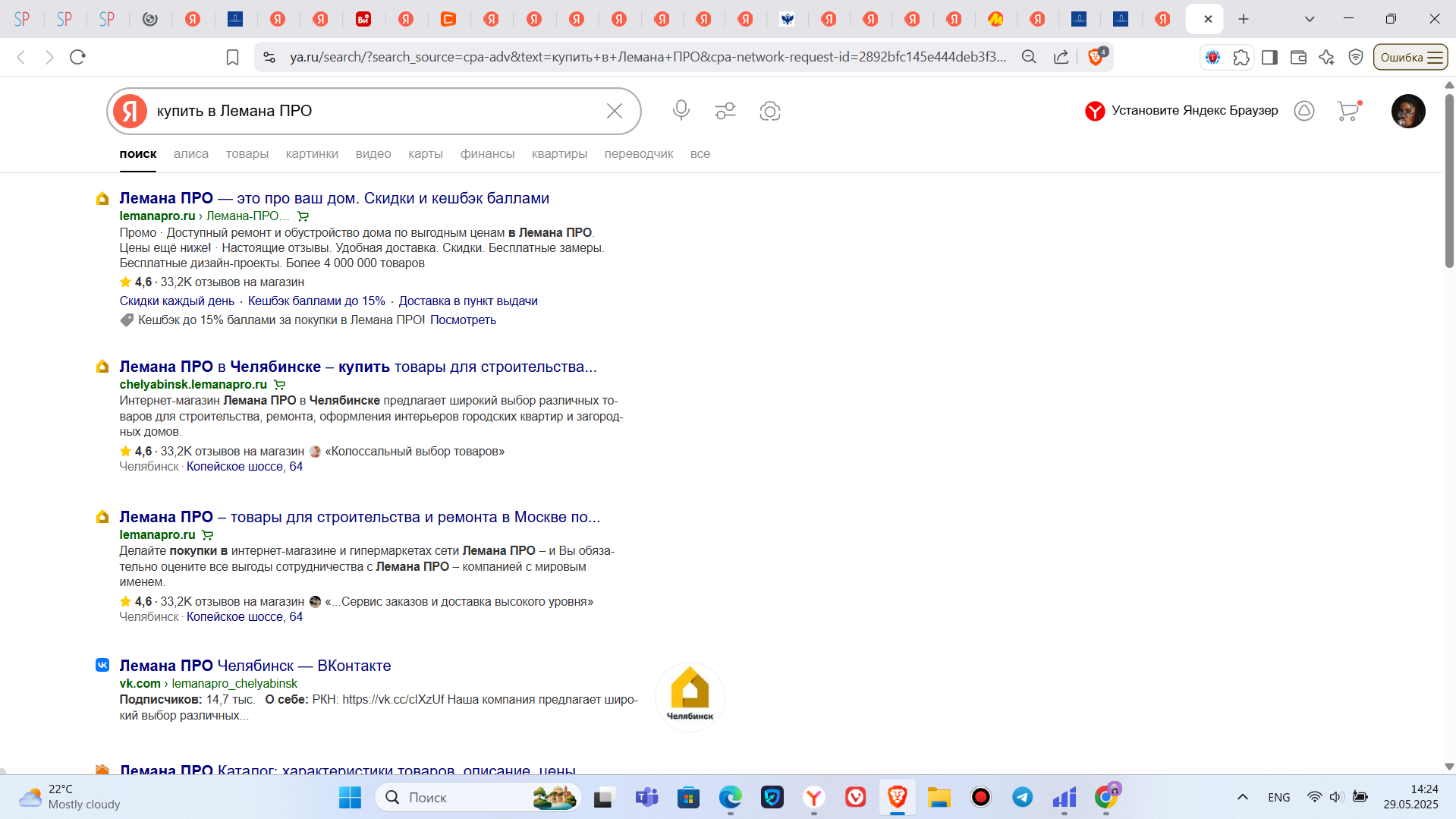Bookmark this page with the bookmark icon

[x=232, y=57]
